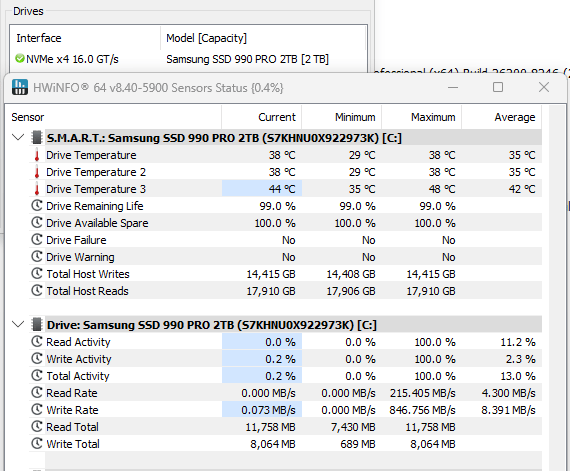This screenshot has height=471, width=570.
Task: Click the Model [Capacity] column header
Action: tap(263, 38)
